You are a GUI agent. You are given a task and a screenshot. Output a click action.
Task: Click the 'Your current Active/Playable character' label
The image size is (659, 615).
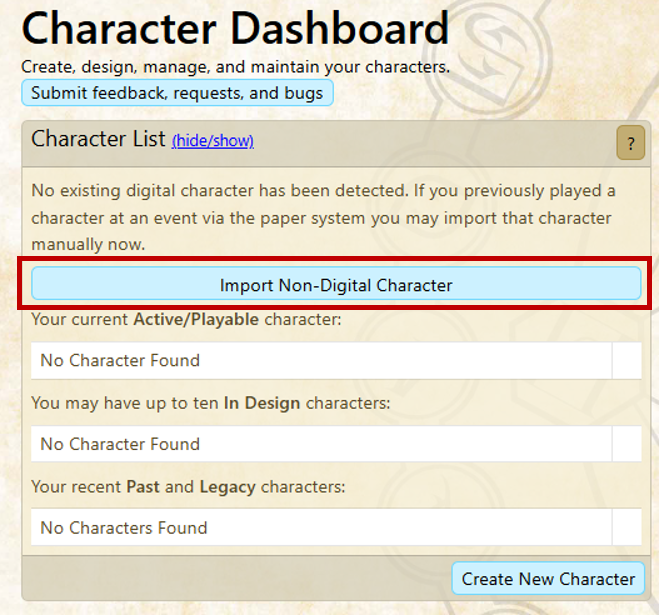186,320
